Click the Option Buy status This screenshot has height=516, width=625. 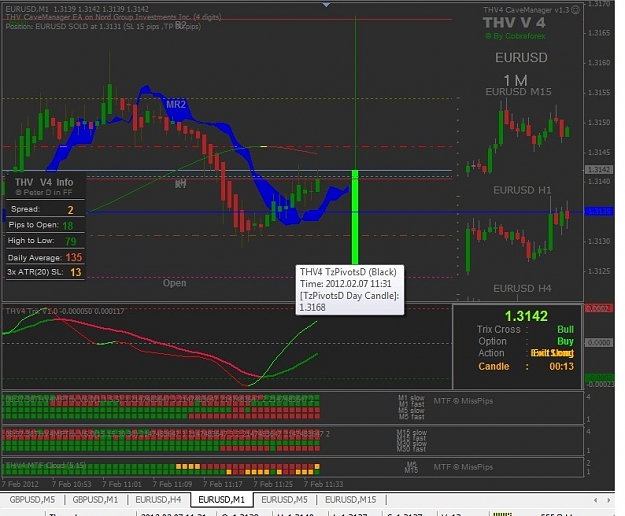[x=565, y=341]
